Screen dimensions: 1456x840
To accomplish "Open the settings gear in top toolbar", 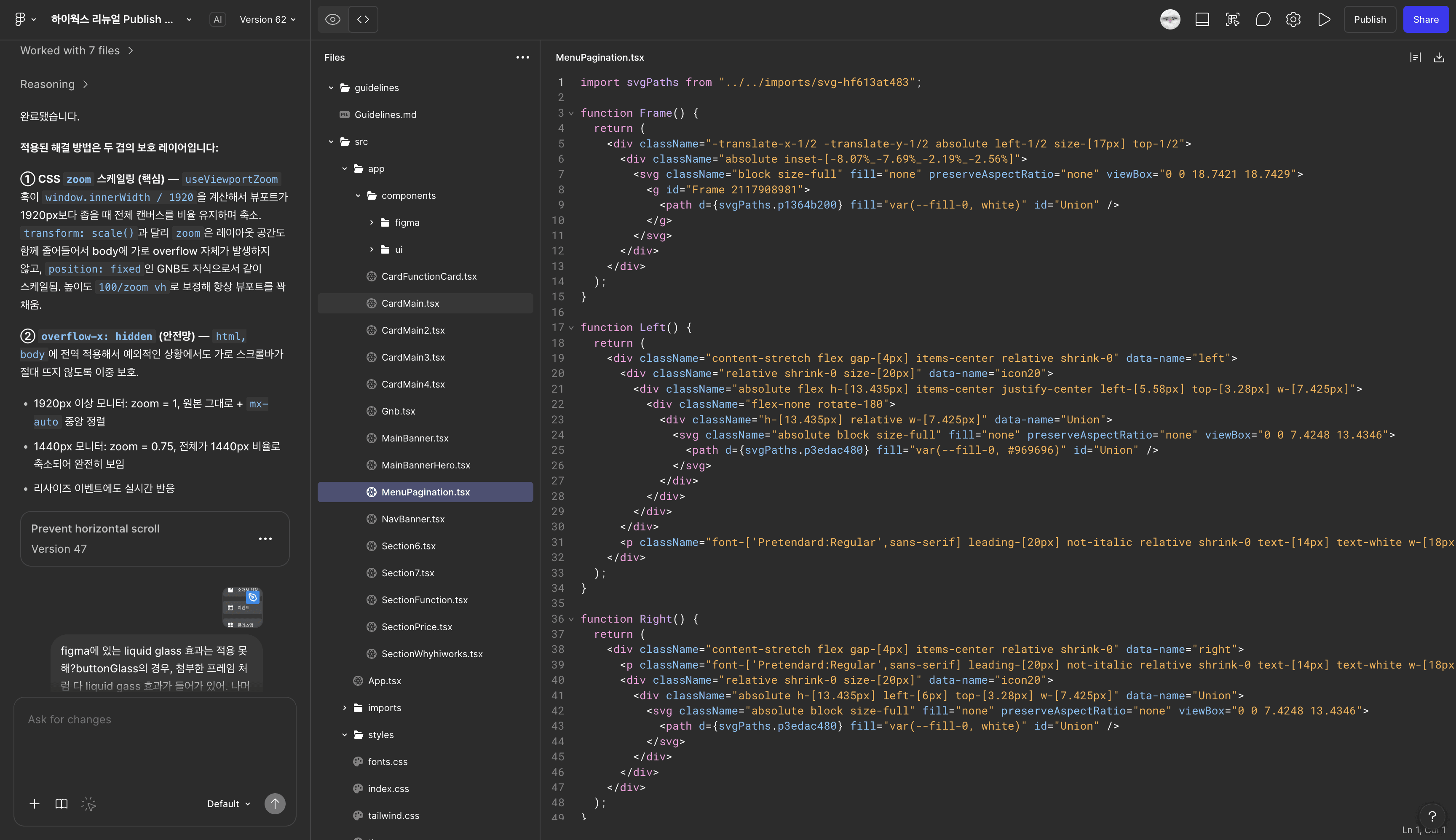I will pos(1293,19).
